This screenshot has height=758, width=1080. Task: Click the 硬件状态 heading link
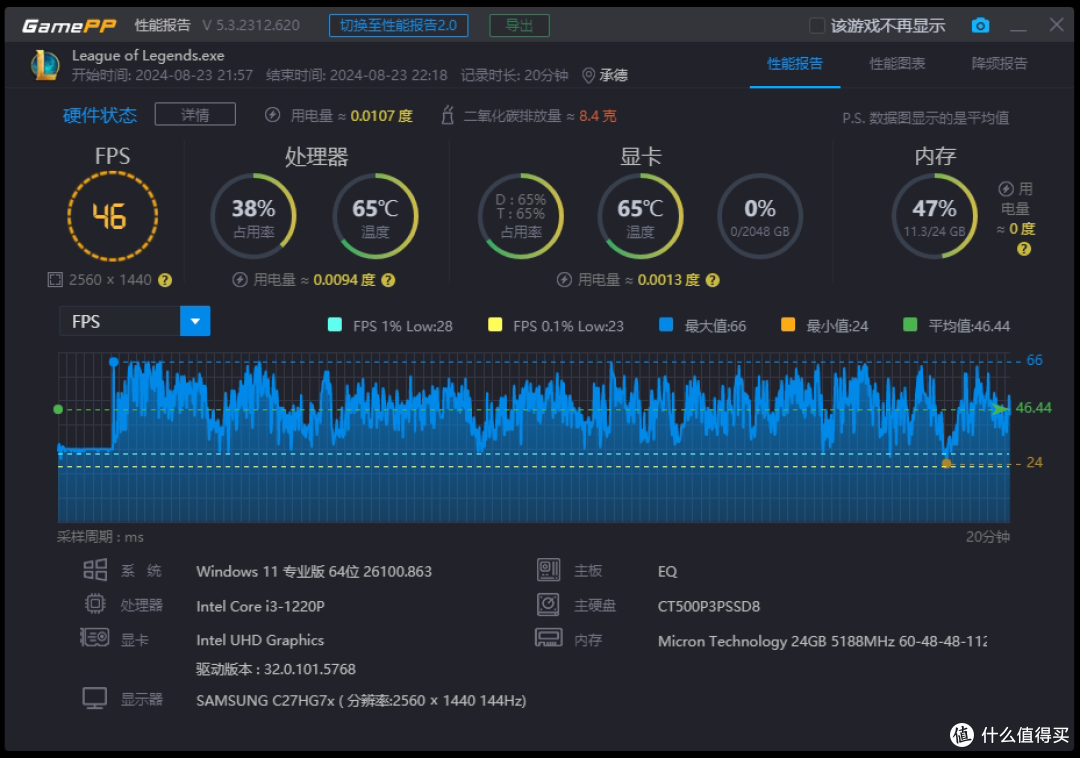pyautogui.click(x=100, y=115)
